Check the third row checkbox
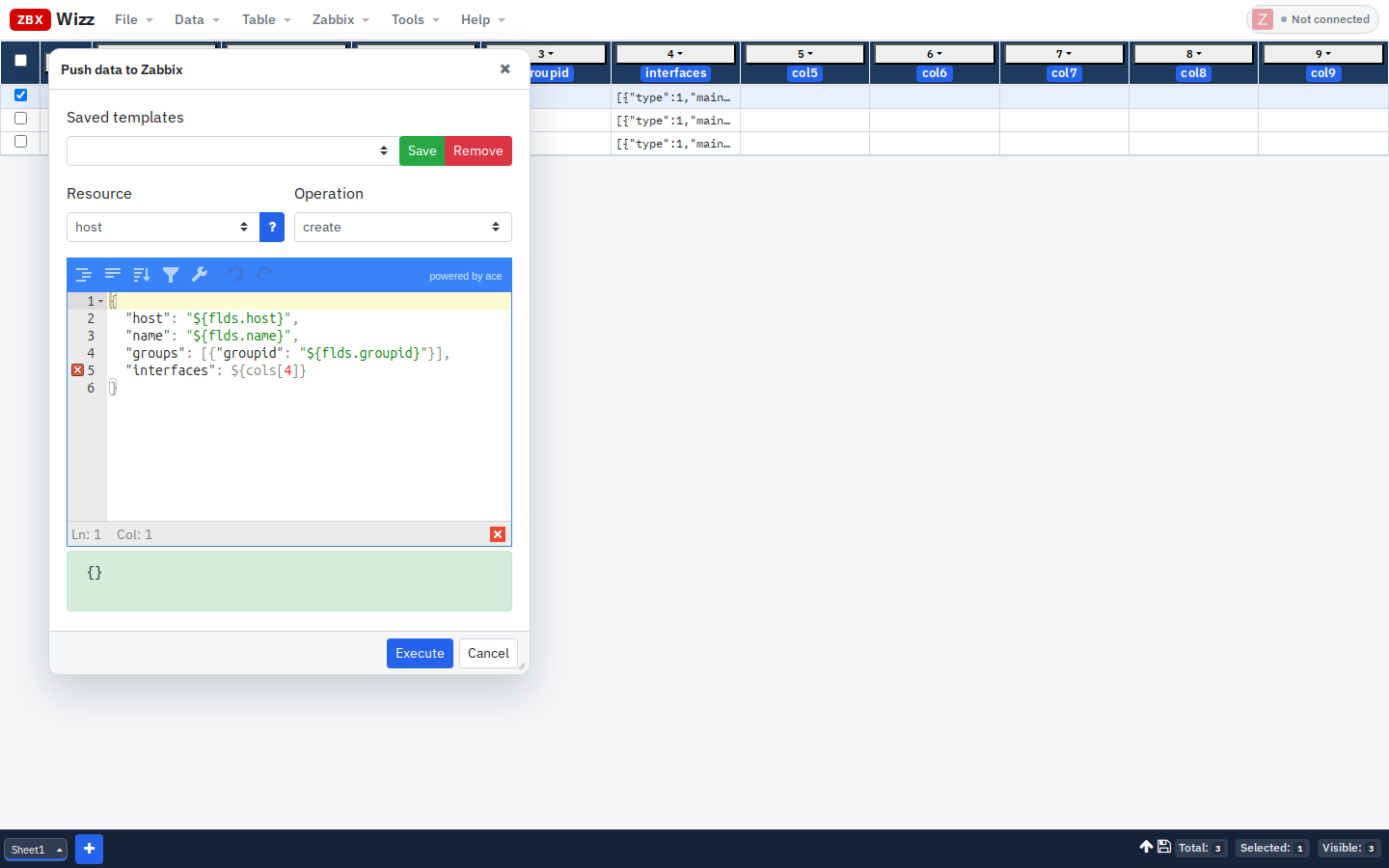Screen dimensions: 1389x868 tap(20, 142)
